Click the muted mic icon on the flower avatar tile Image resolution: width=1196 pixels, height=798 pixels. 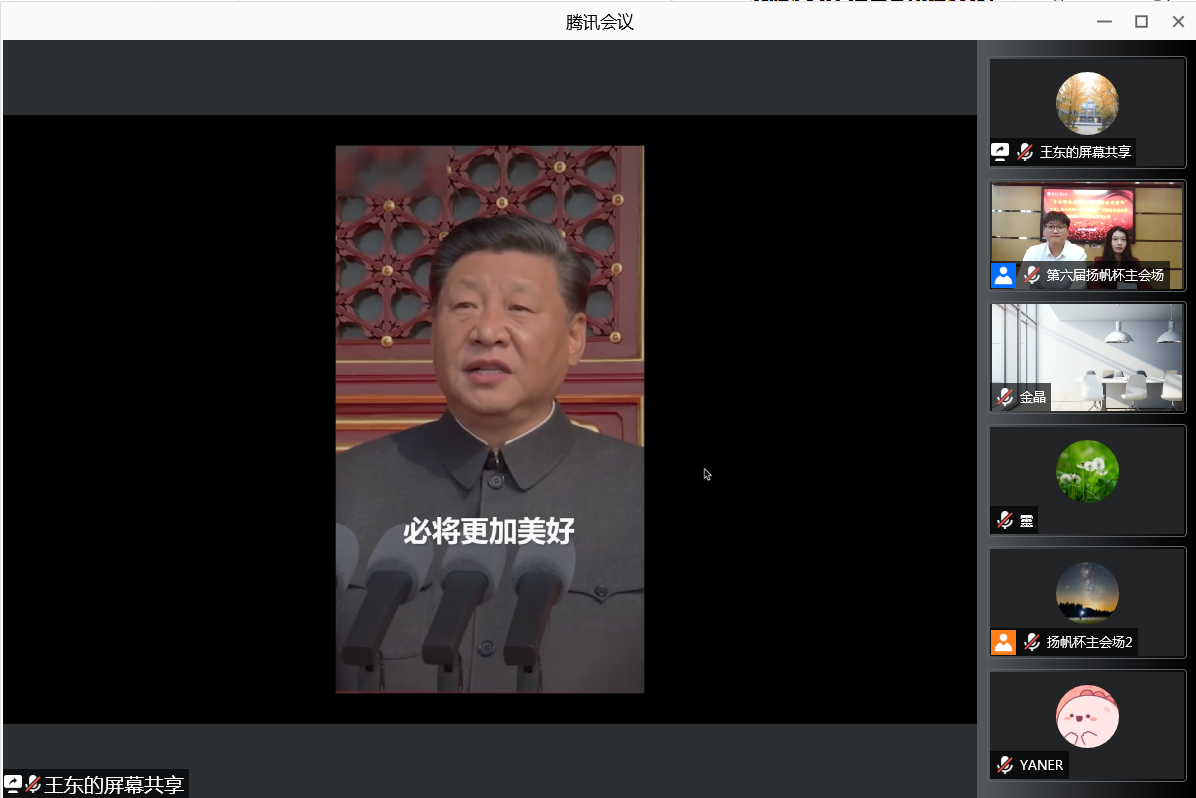[1005, 520]
